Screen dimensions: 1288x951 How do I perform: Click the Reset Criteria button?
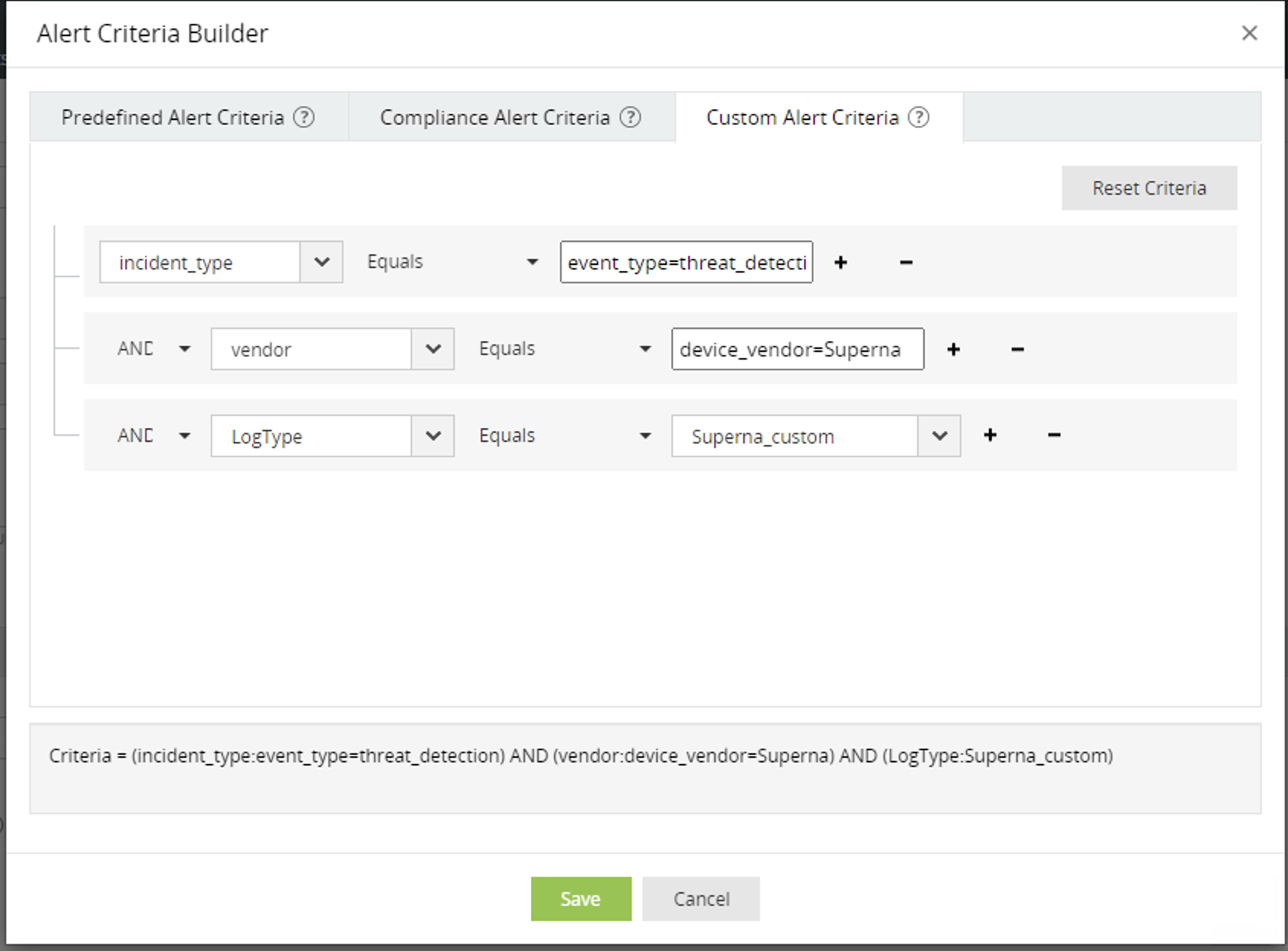click(1149, 188)
